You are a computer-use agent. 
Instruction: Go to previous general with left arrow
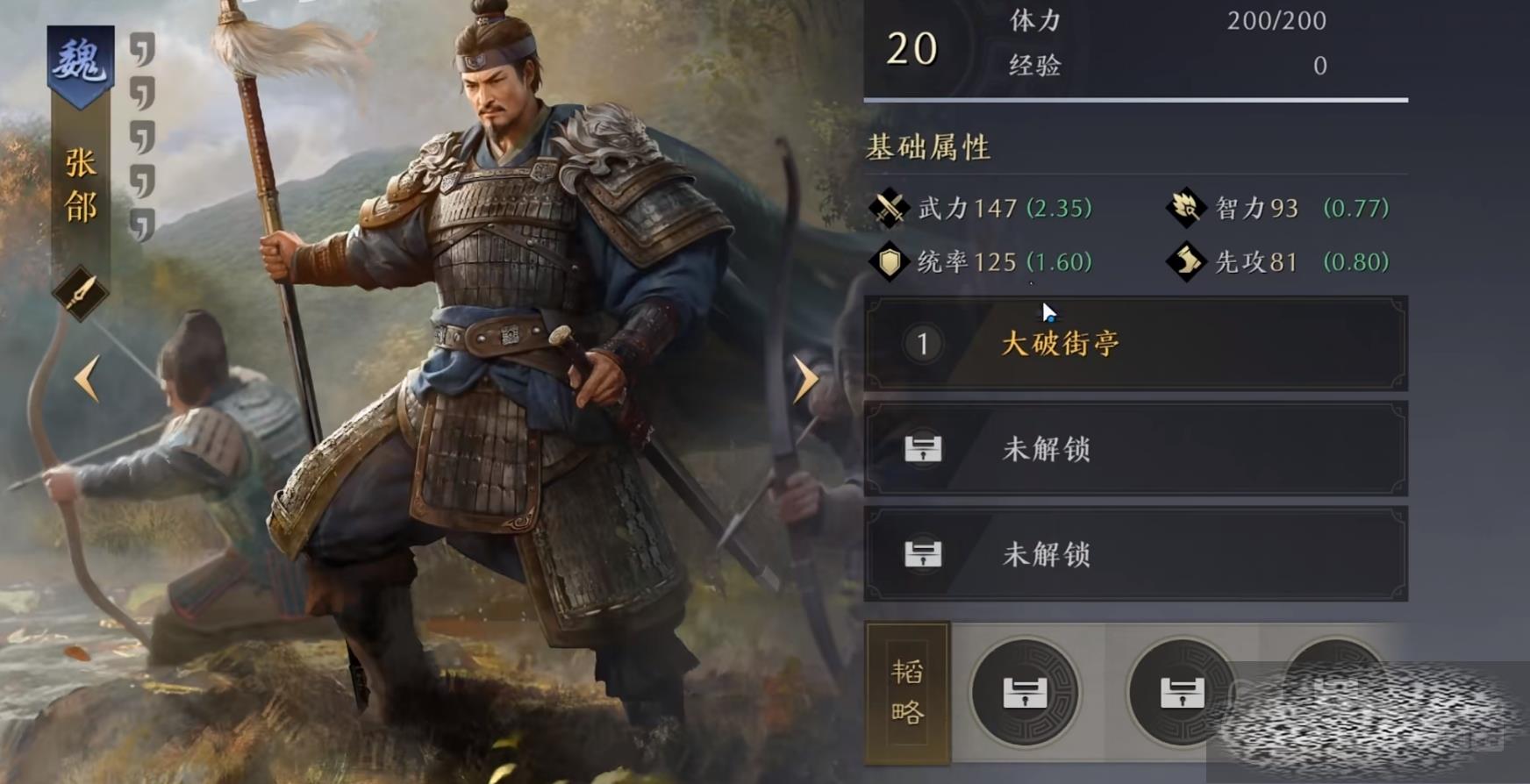(x=87, y=379)
